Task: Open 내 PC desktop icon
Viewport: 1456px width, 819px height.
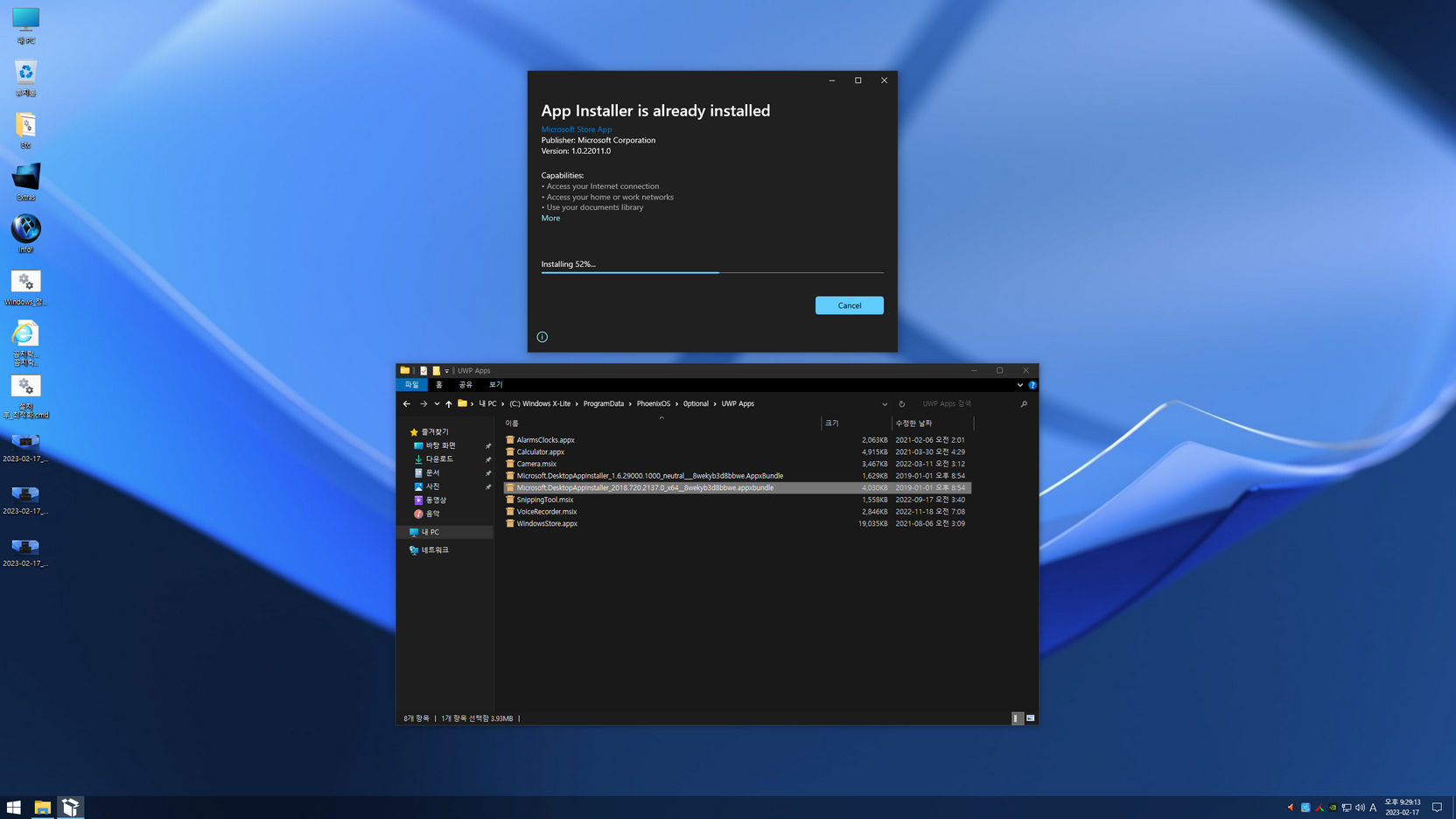Action: 25,25
